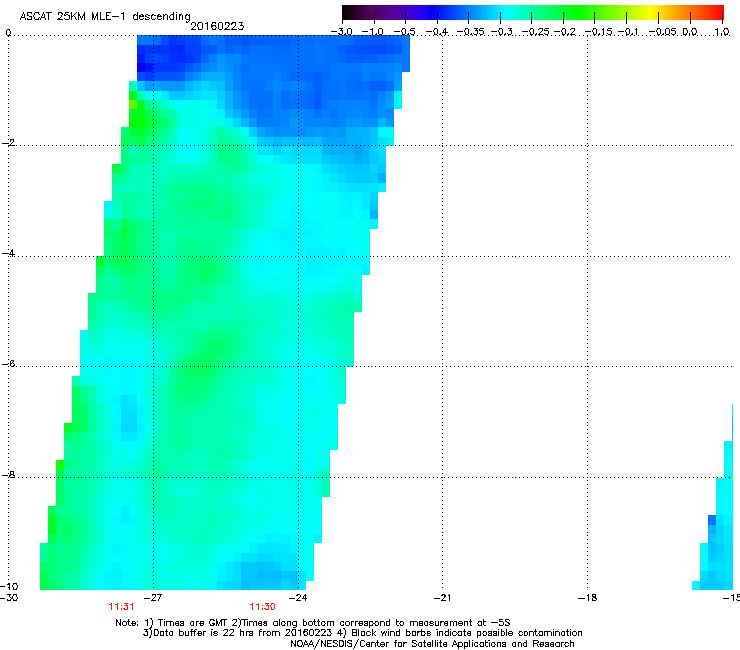740x650 pixels.
Task: Click the date label 20160223
Action: pos(217,26)
